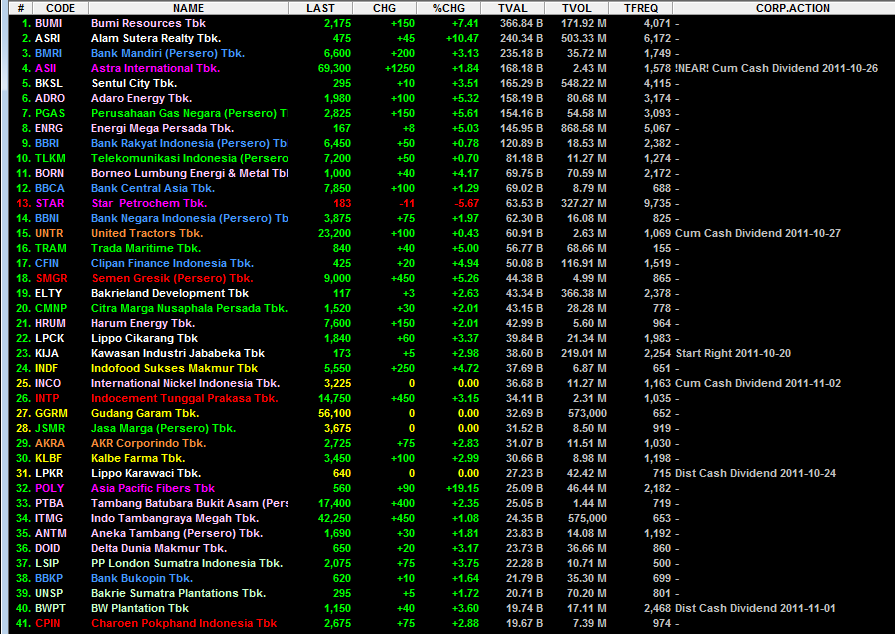Sort by the NAME column header

coord(188,8)
